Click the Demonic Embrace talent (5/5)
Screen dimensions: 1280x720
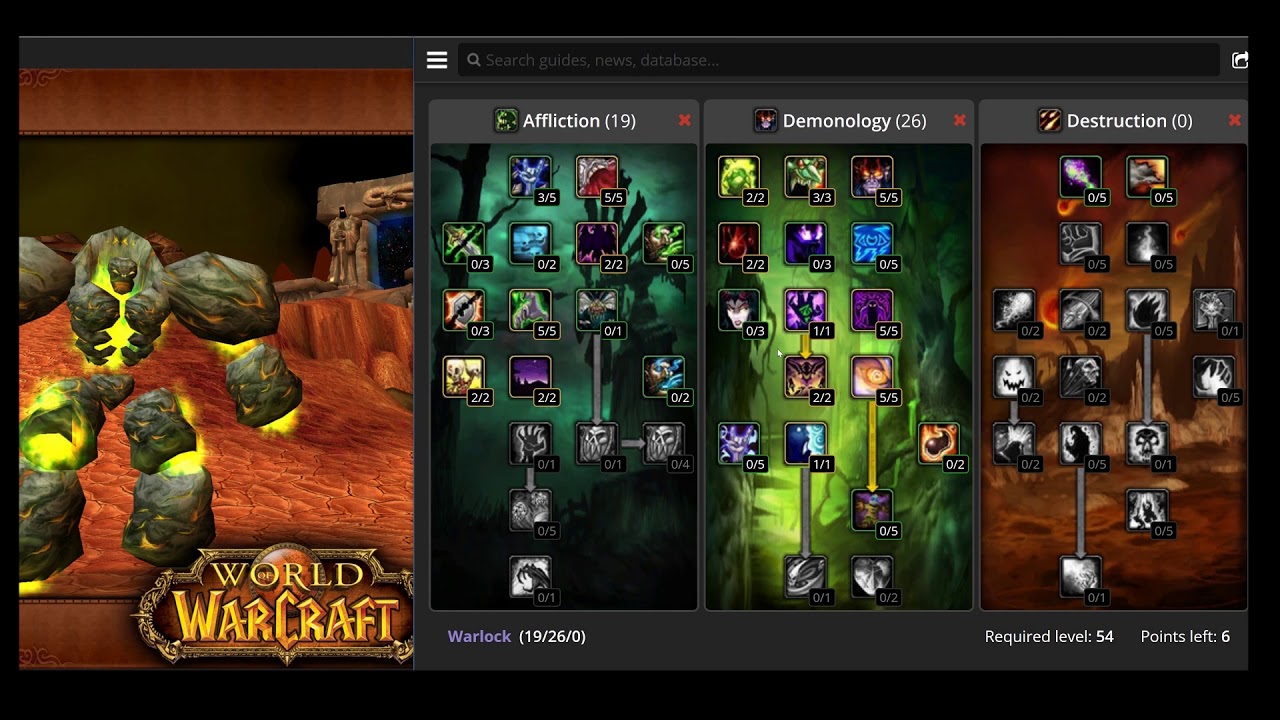tap(872, 177)
